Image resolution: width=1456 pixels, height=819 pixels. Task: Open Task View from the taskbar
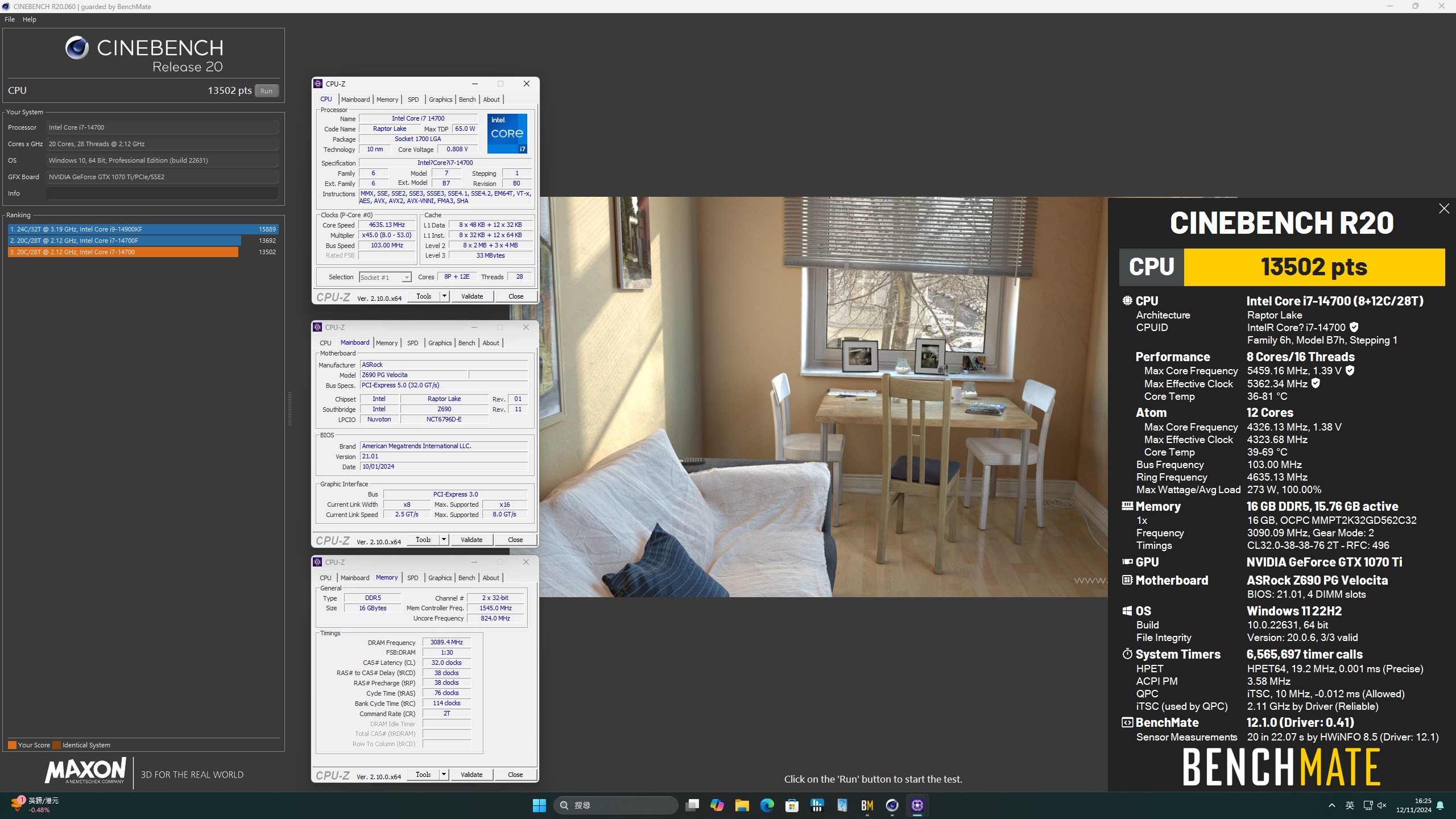(x=692, y=805)
